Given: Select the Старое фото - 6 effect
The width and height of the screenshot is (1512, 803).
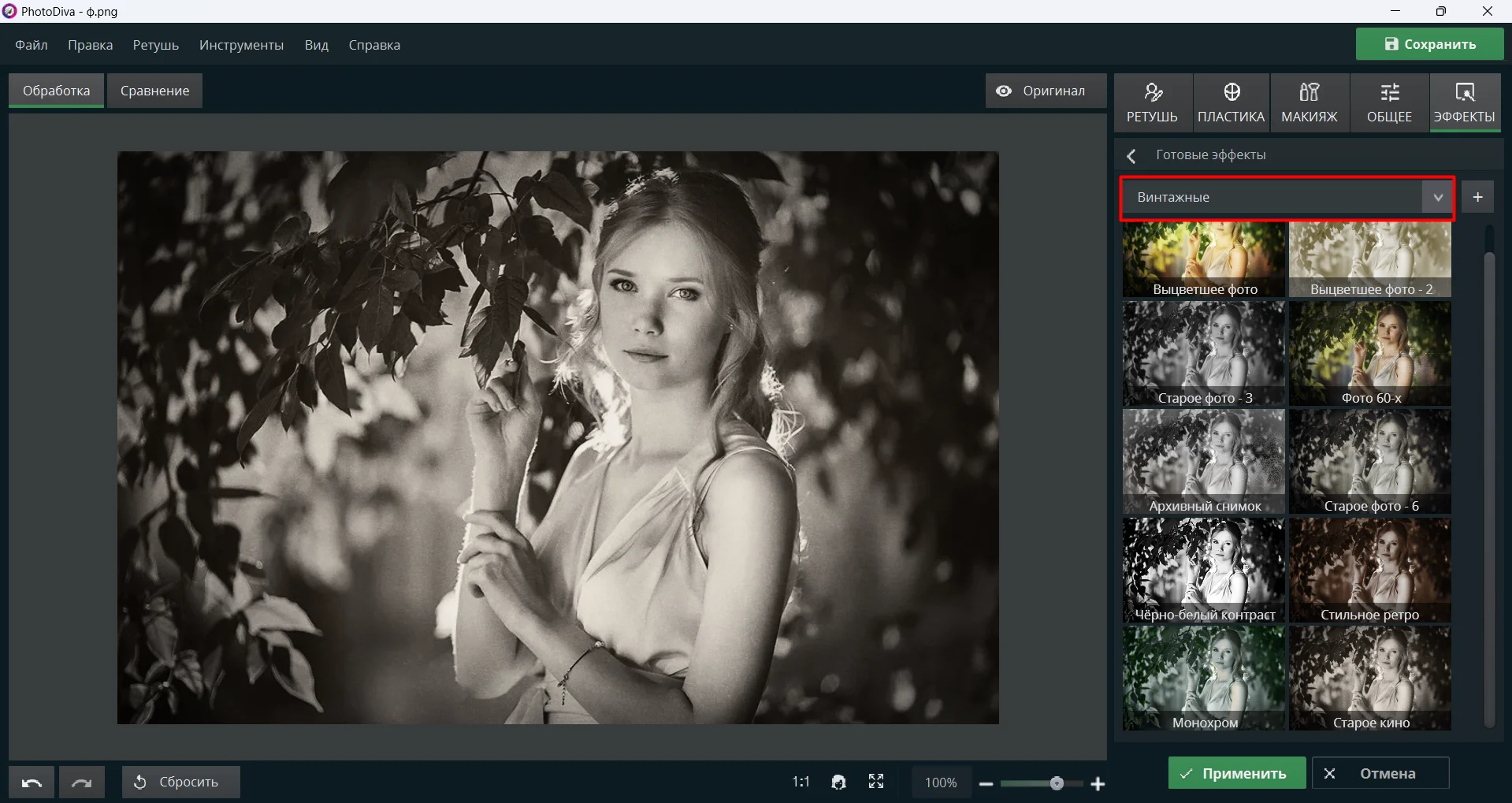Looking at the screenshot, I should [1370, 462].
